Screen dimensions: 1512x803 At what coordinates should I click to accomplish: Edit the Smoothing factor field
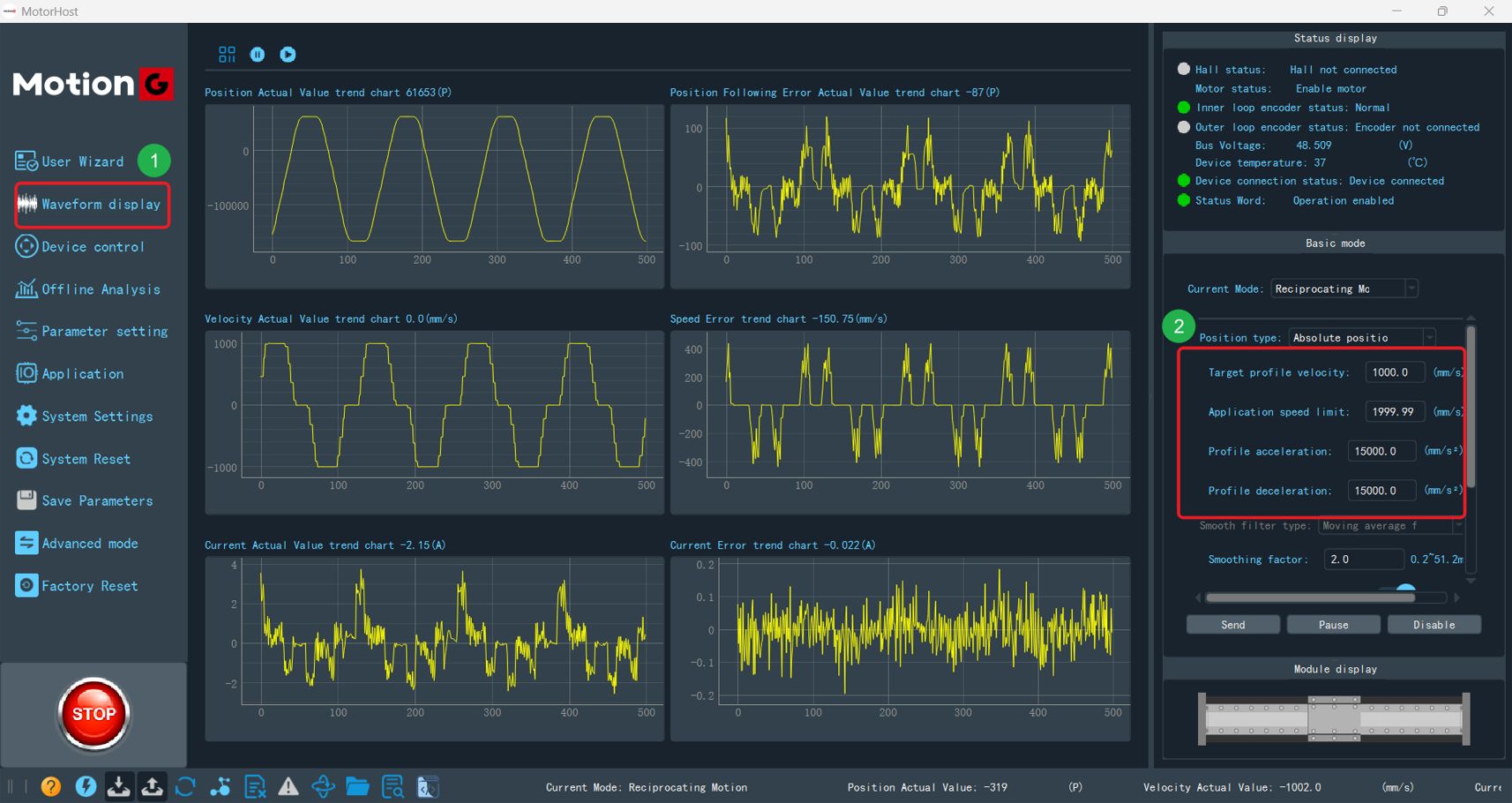point(1364,559)
